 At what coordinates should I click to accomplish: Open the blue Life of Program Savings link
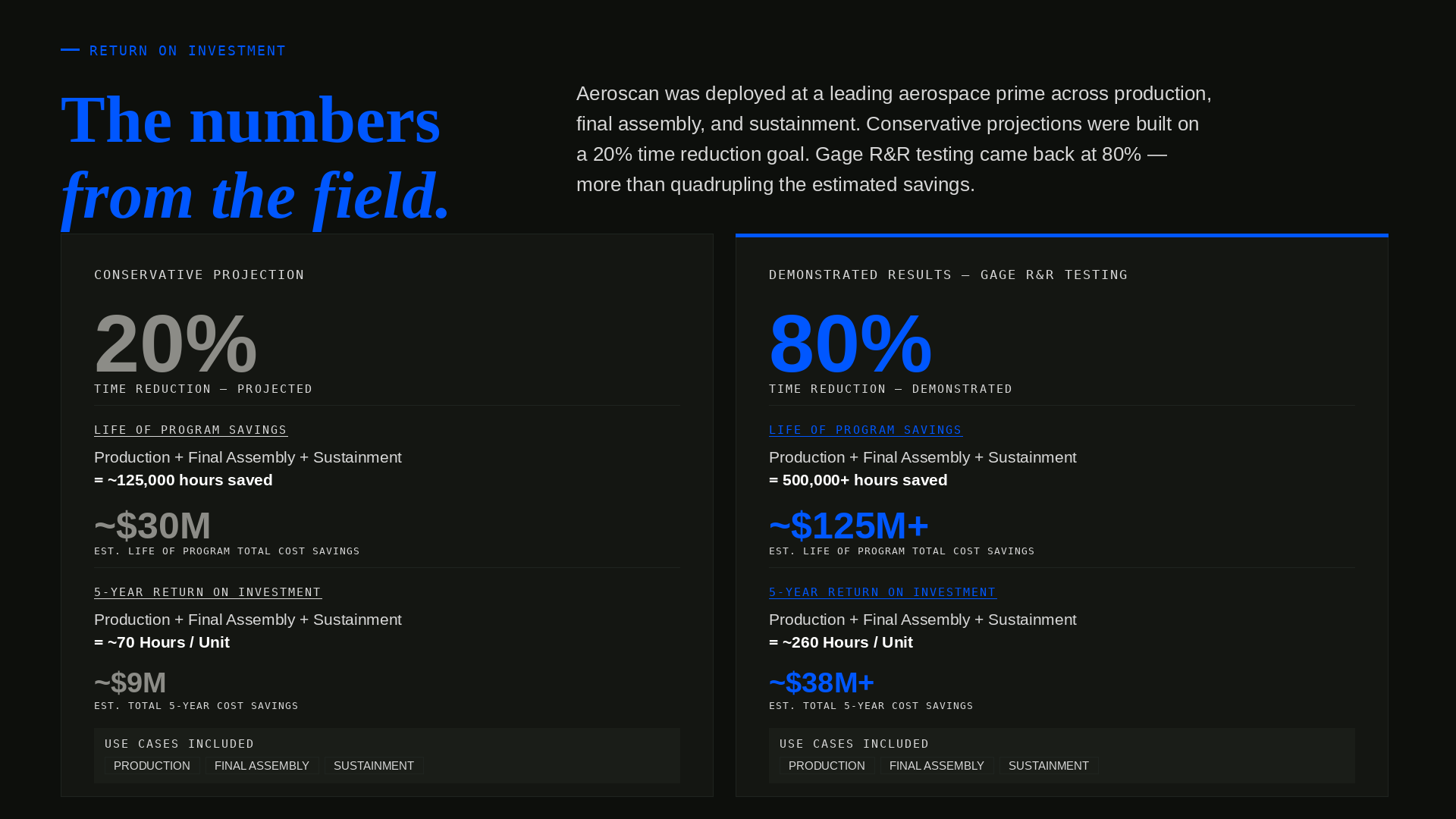tap(865, 430)
